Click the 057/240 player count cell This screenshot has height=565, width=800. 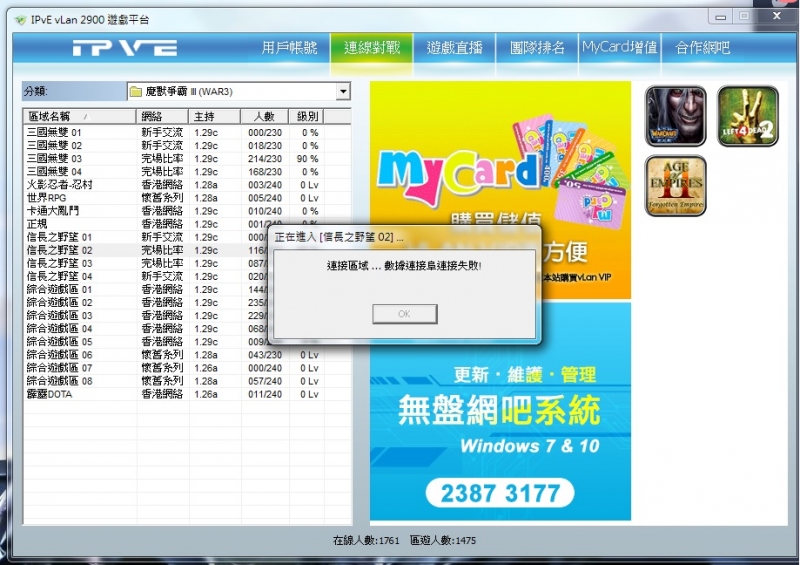(x=265, y=381)
